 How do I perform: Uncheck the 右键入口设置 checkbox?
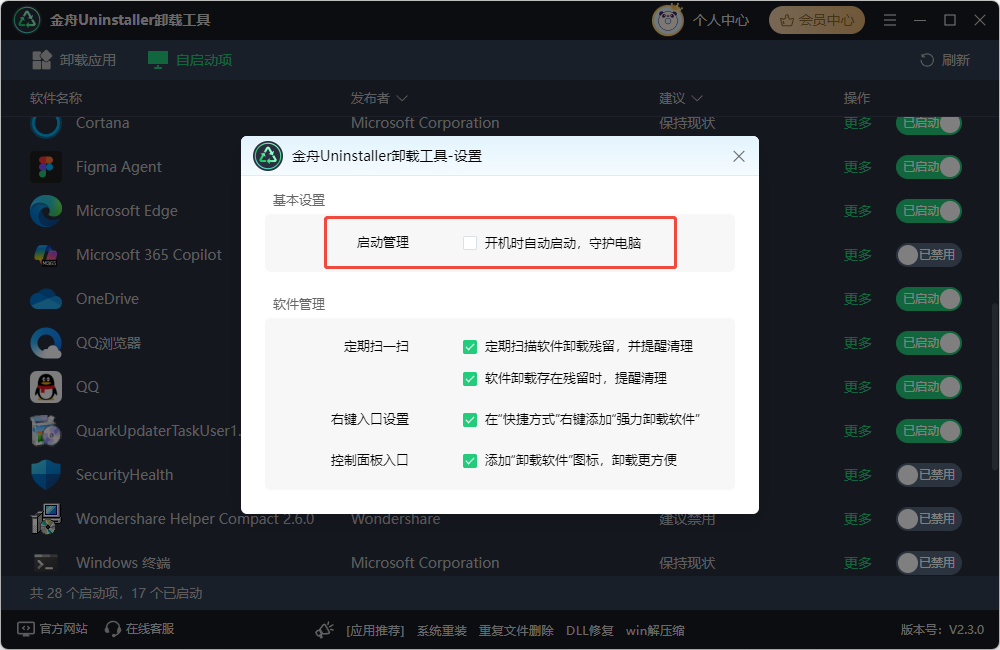[x=470, y=420]
